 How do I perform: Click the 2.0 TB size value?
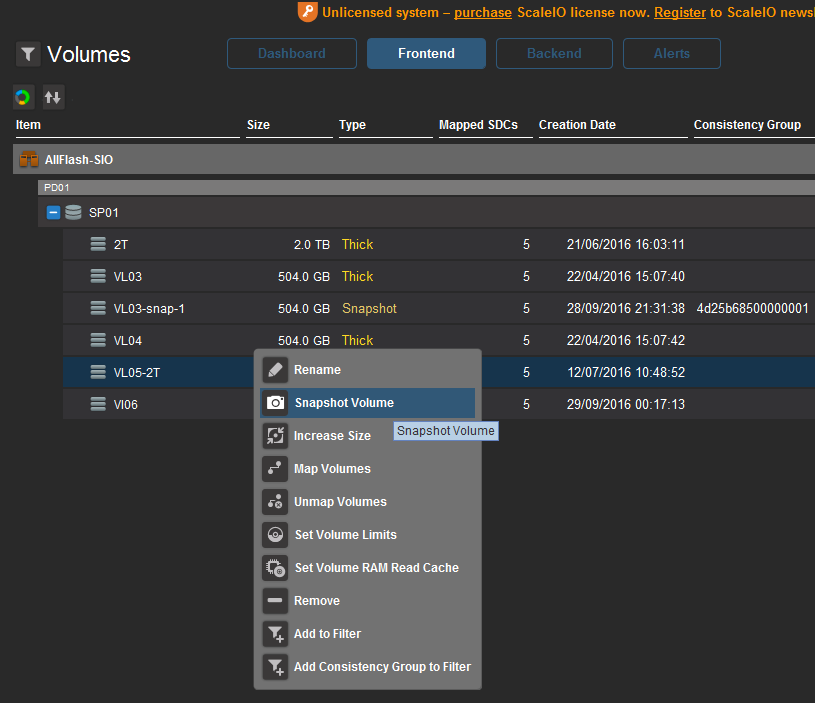[311, 244]
